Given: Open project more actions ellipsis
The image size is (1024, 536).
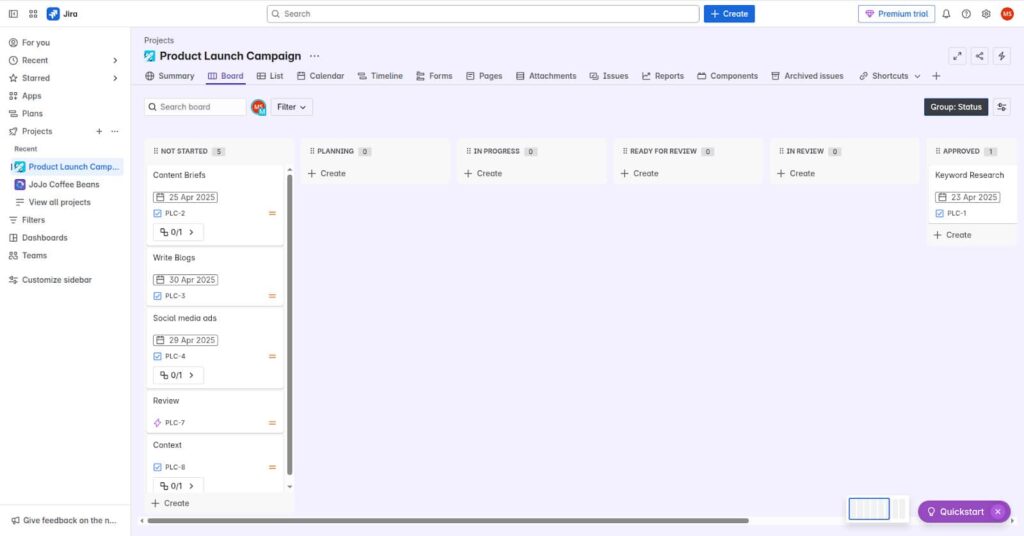Looking at the screenshot, I should click(x=315, y=56).
